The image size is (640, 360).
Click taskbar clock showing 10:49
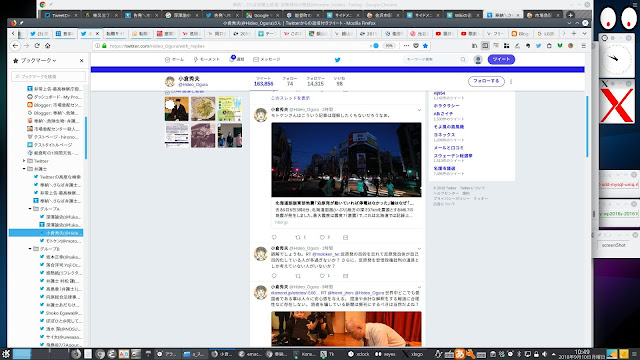(x=582, y=354)
